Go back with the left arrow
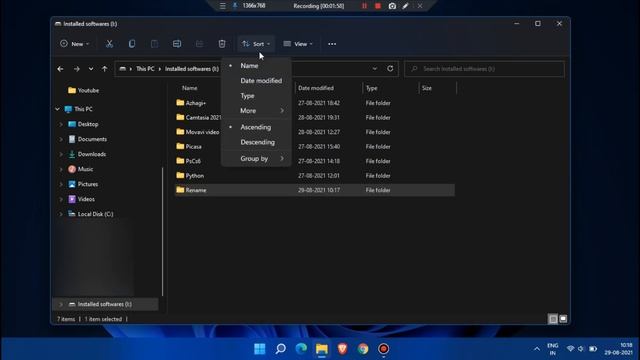Screen dimensions: 640x360 [60, 69]
